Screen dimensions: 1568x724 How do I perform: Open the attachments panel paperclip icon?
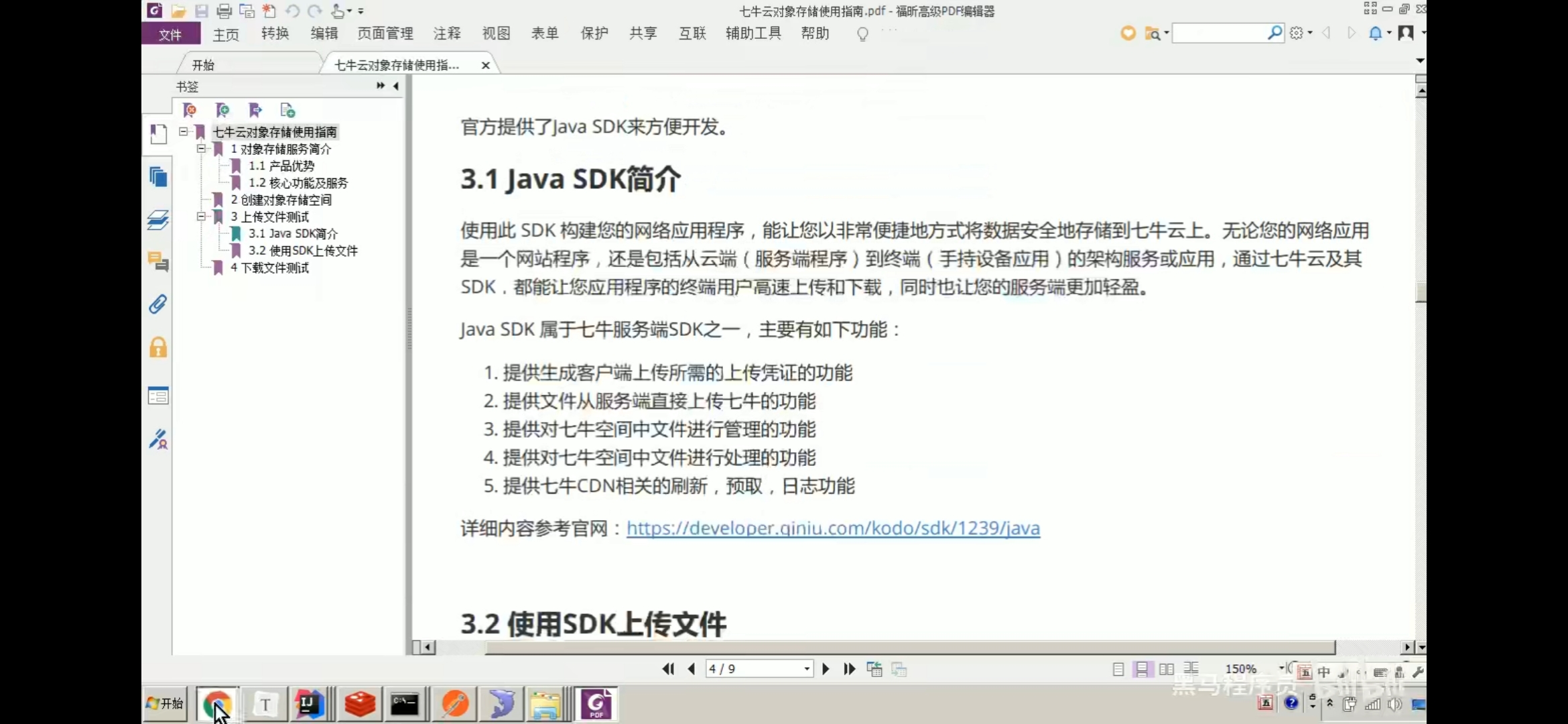[x=157, y=304]
